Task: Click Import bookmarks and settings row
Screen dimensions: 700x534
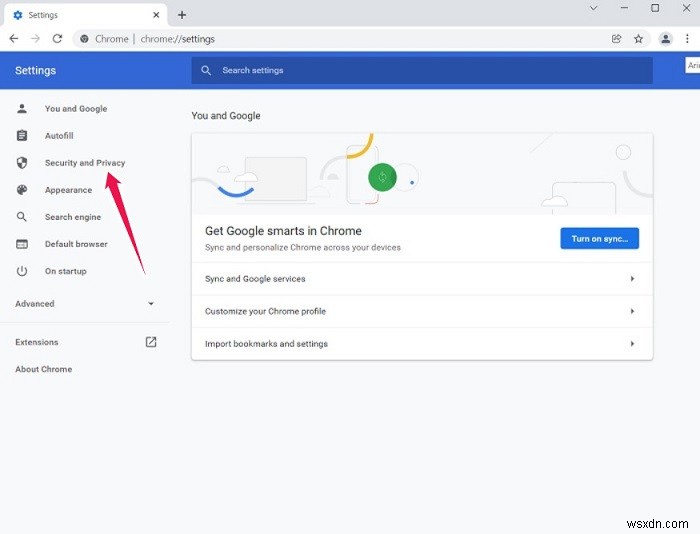Action: [x=422, y=344]
